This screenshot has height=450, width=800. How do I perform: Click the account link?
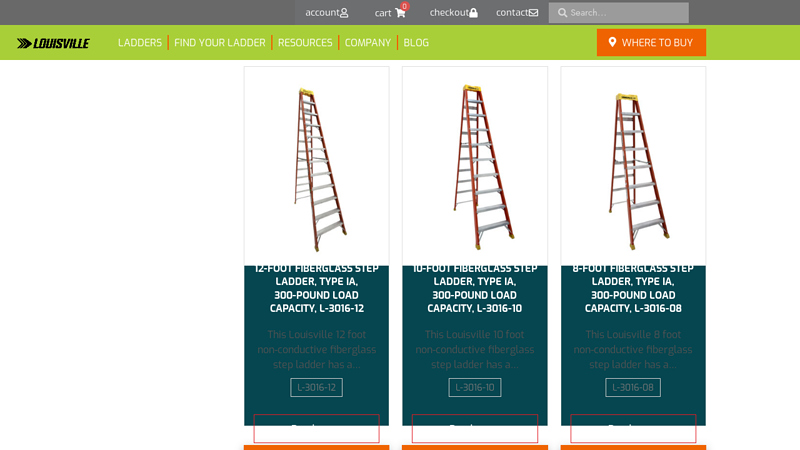click(x=327, y=13)
